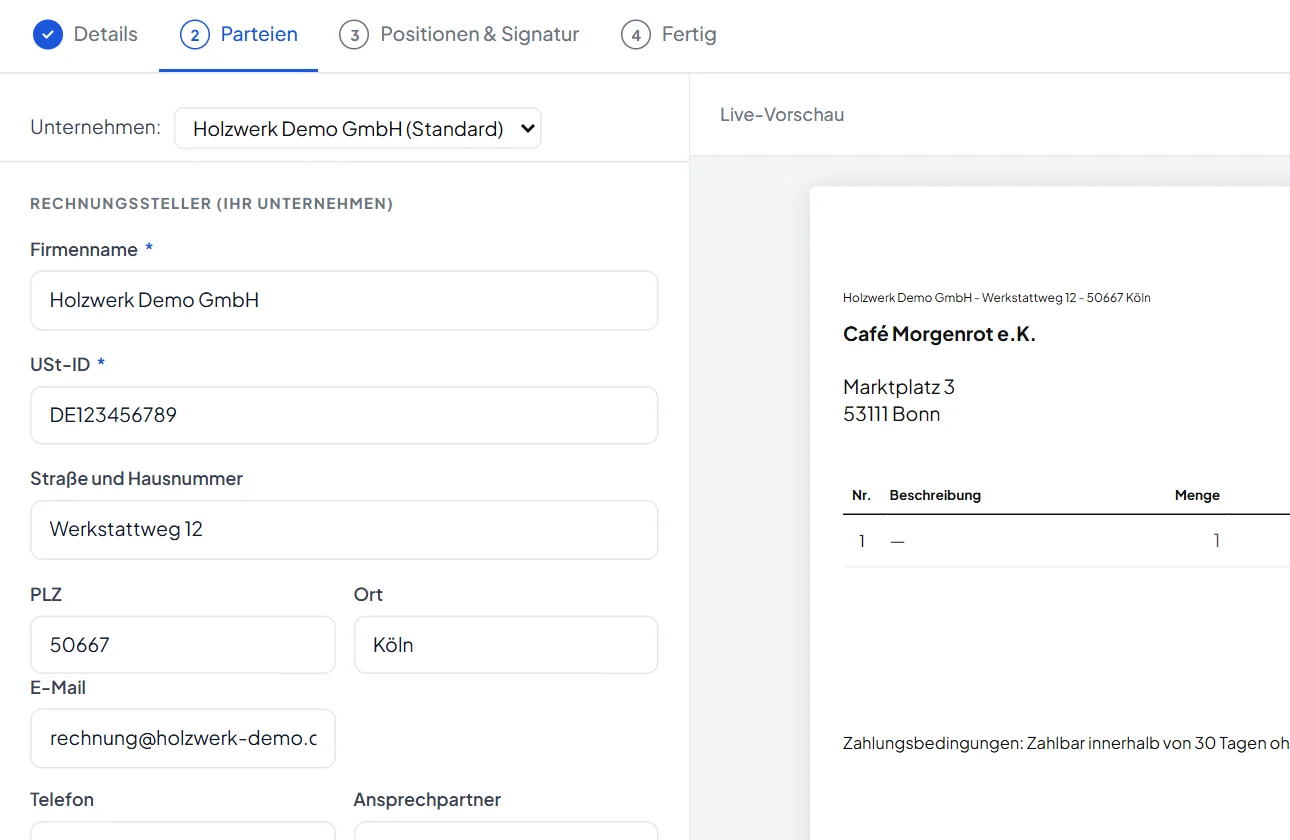This screenshot has height=840, width=1290.
Task: Focus the E-Mail input field
Action: [x=183, y=739]
